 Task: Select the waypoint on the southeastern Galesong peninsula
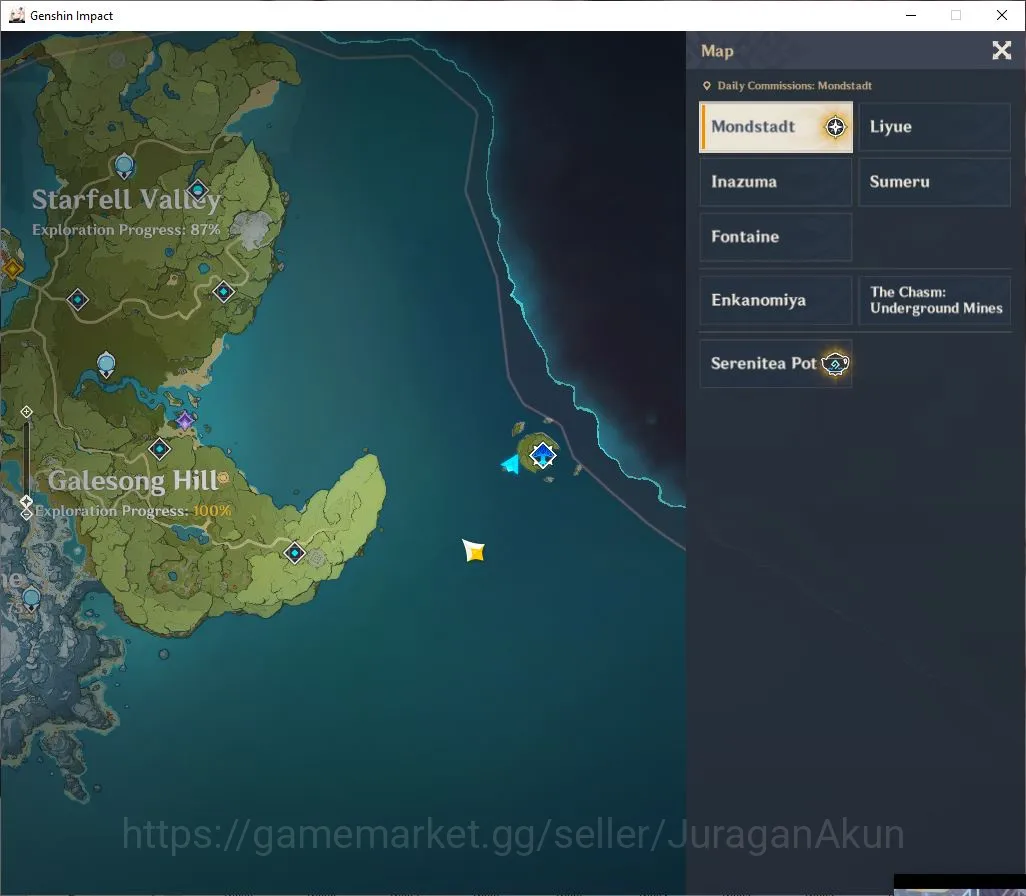294,553
